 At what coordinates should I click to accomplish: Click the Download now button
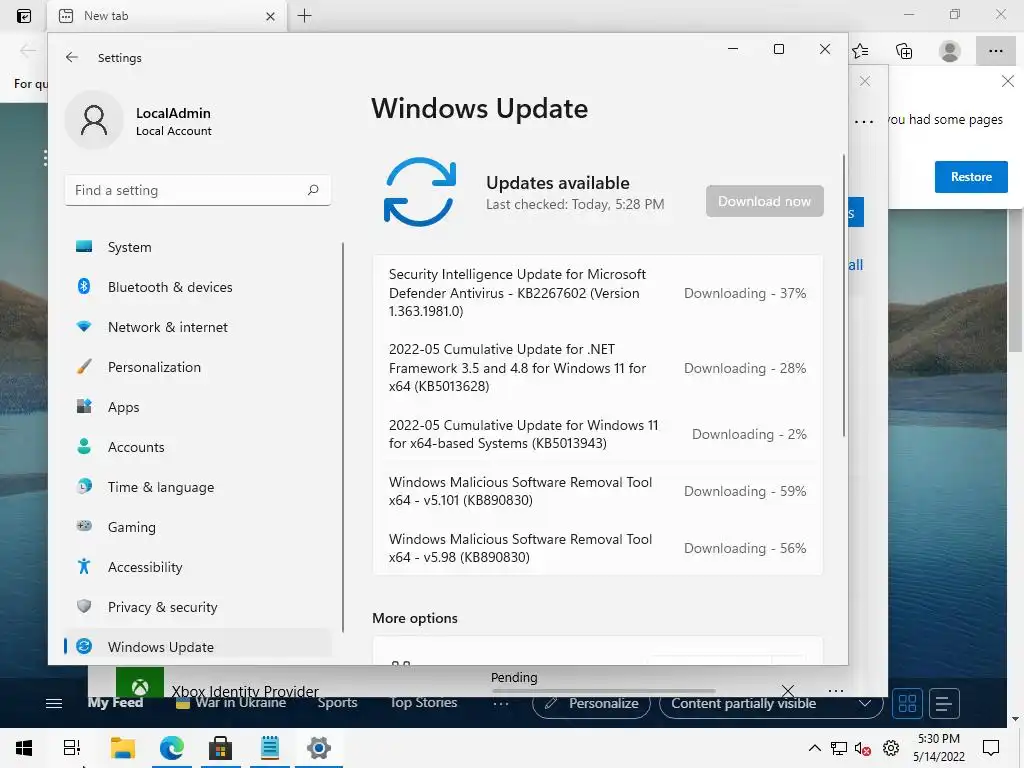(764, 201)
